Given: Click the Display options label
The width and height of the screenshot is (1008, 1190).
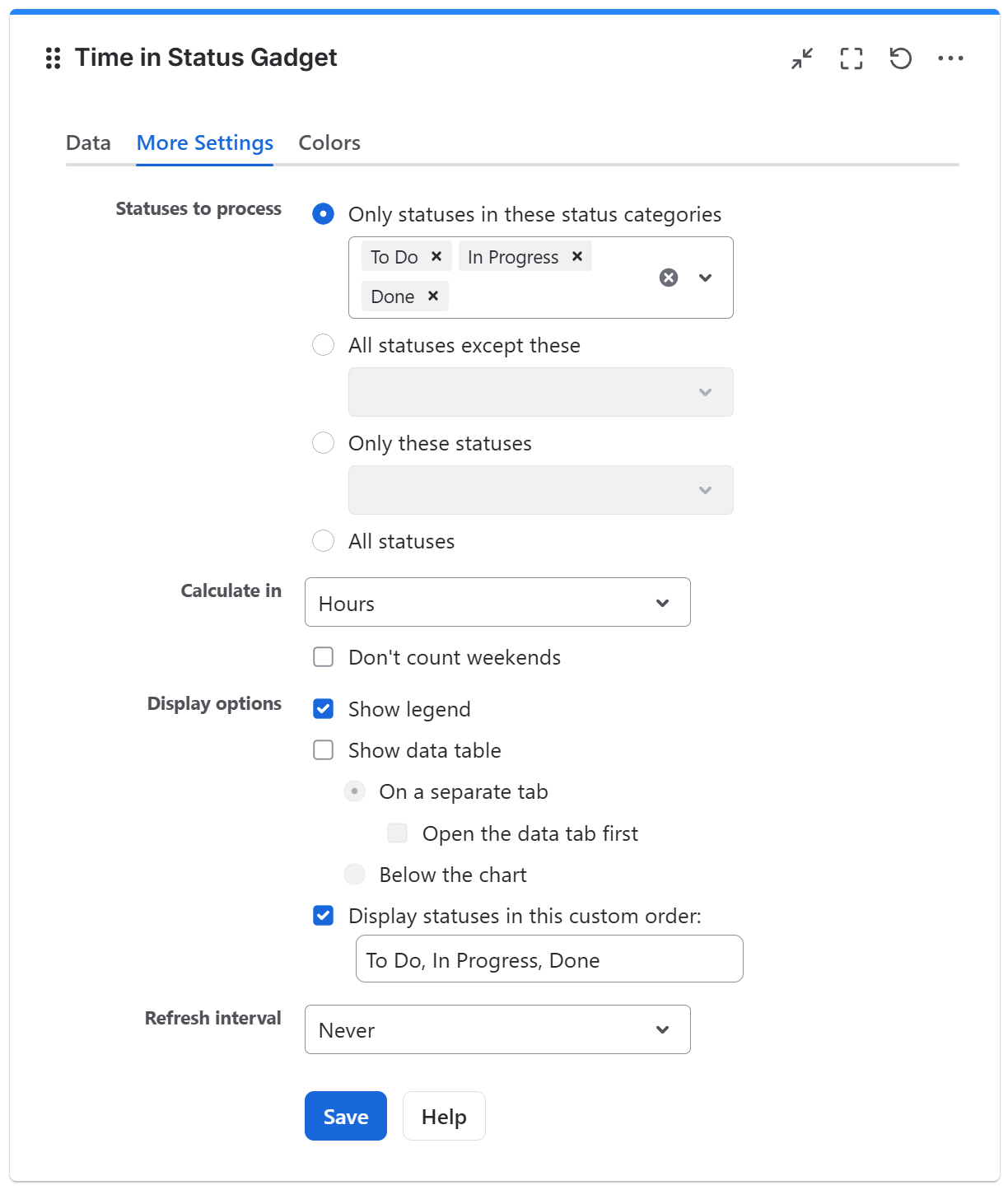Looking at the screenshot, I should tap(214, 703).
